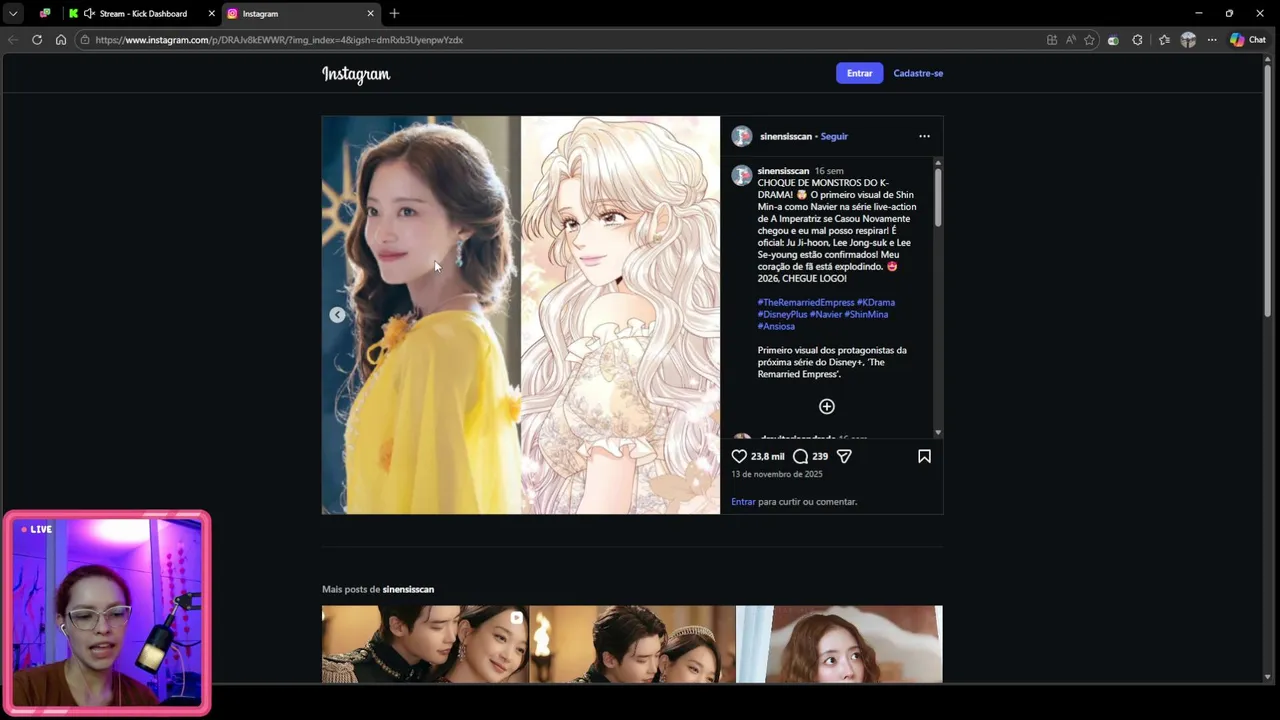View the 23,8 mil likes count

pos(768,456)
